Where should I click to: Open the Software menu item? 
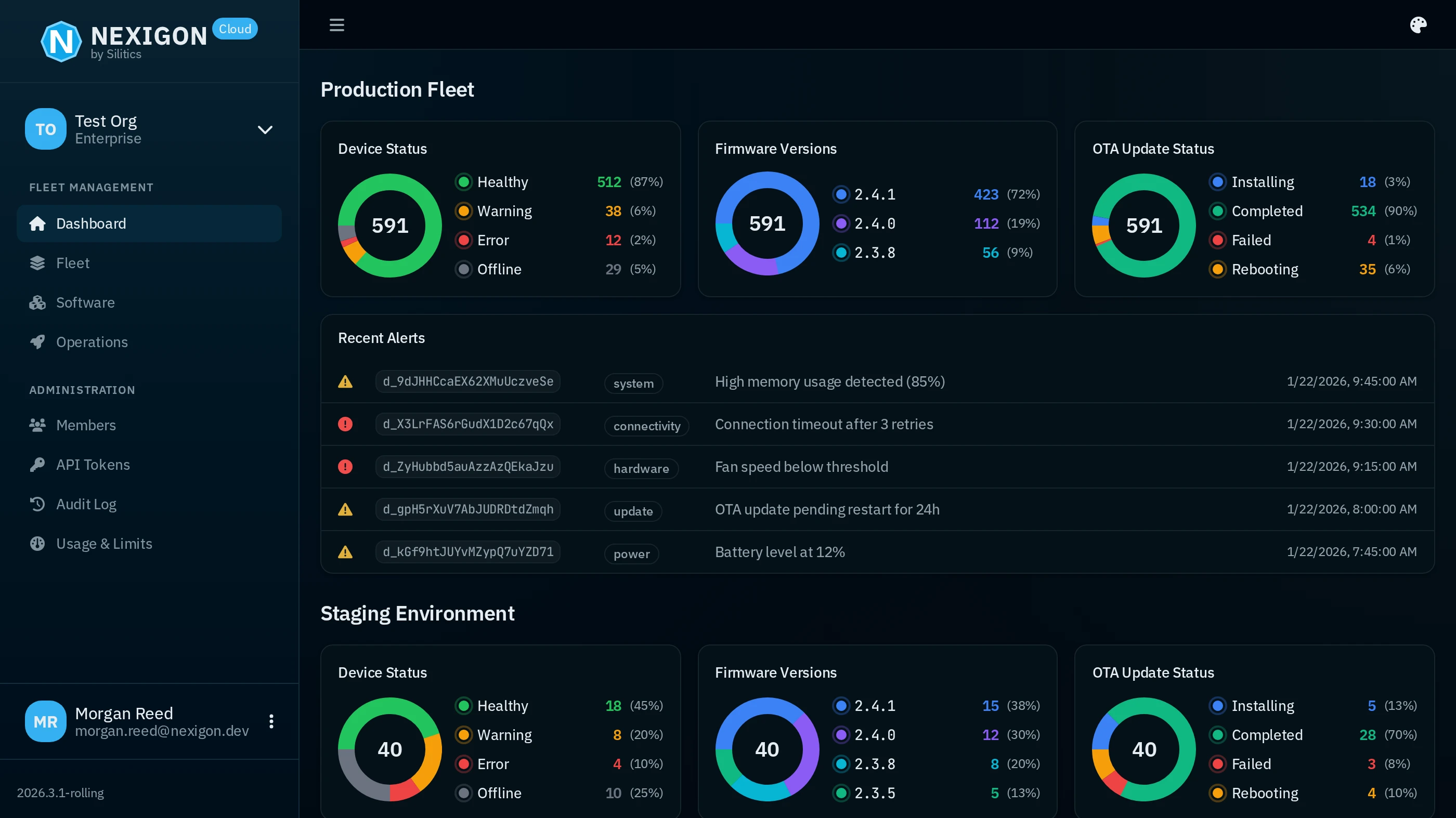pyautogui.click(x=149, y=303)
